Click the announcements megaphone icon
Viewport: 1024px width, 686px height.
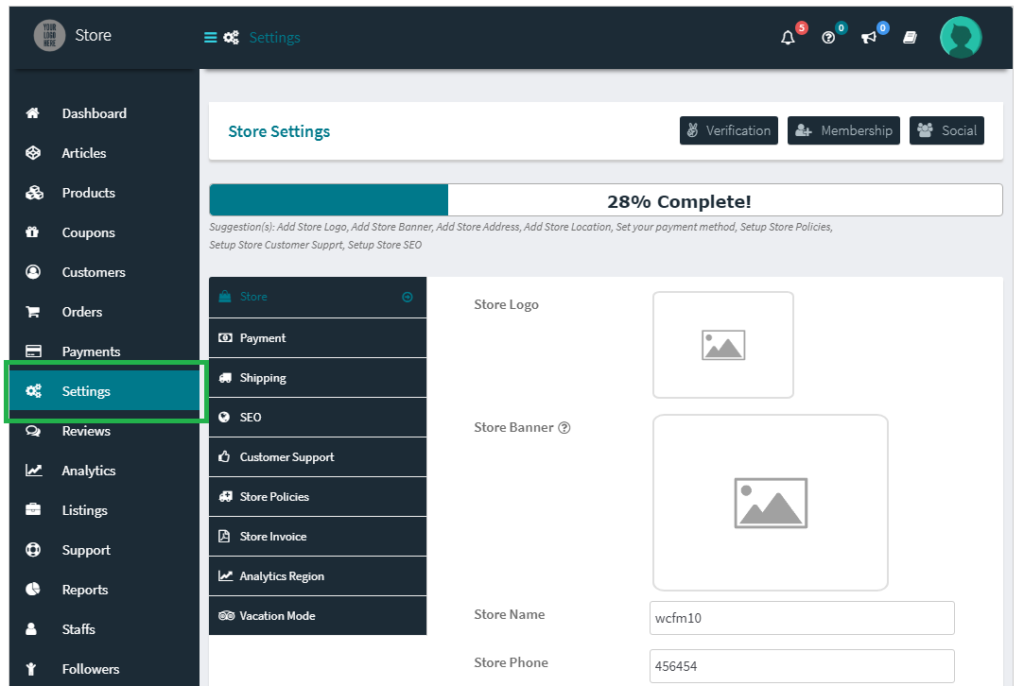(869, 38)
